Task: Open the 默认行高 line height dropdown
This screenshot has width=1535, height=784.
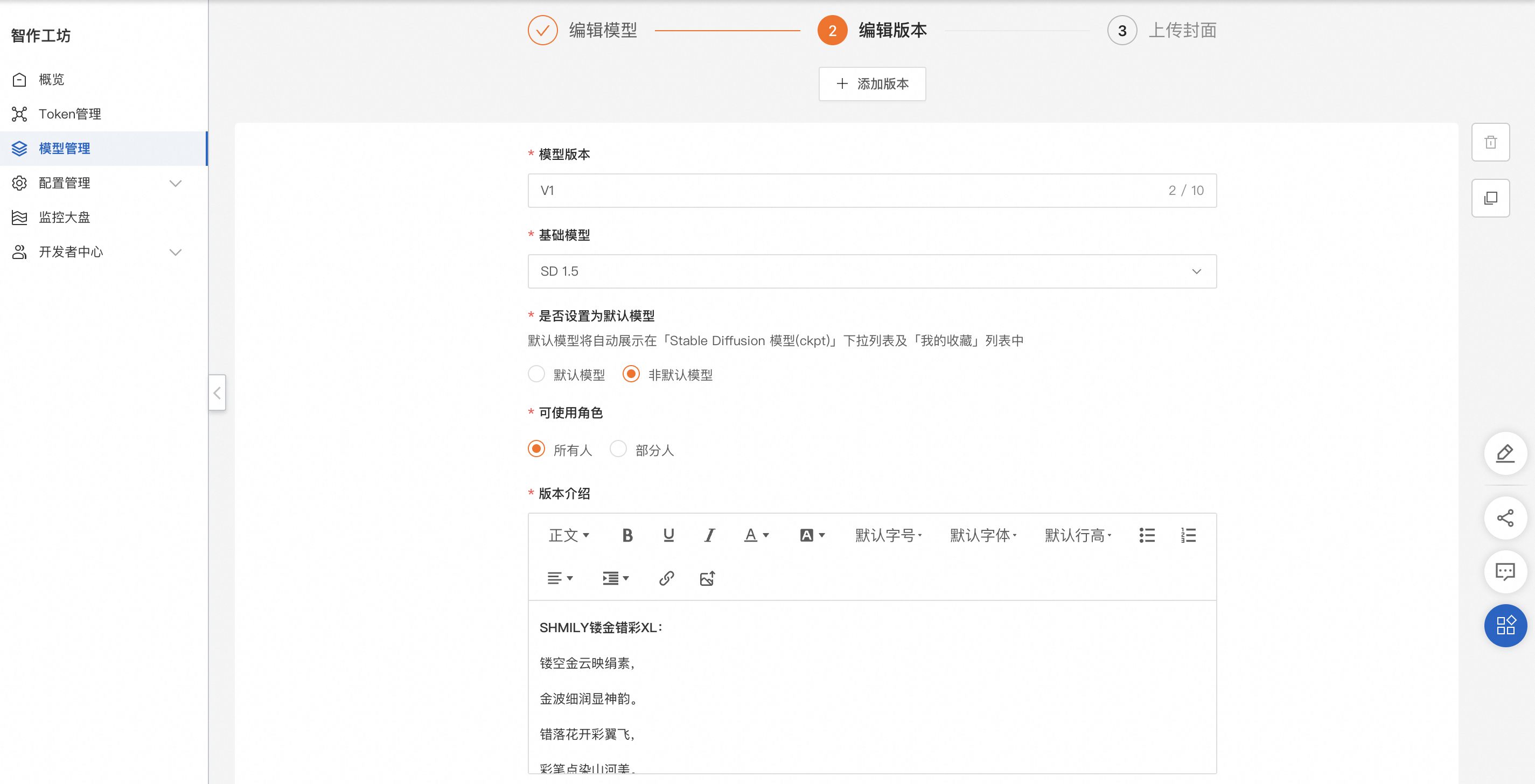Action: [1077, 535]
